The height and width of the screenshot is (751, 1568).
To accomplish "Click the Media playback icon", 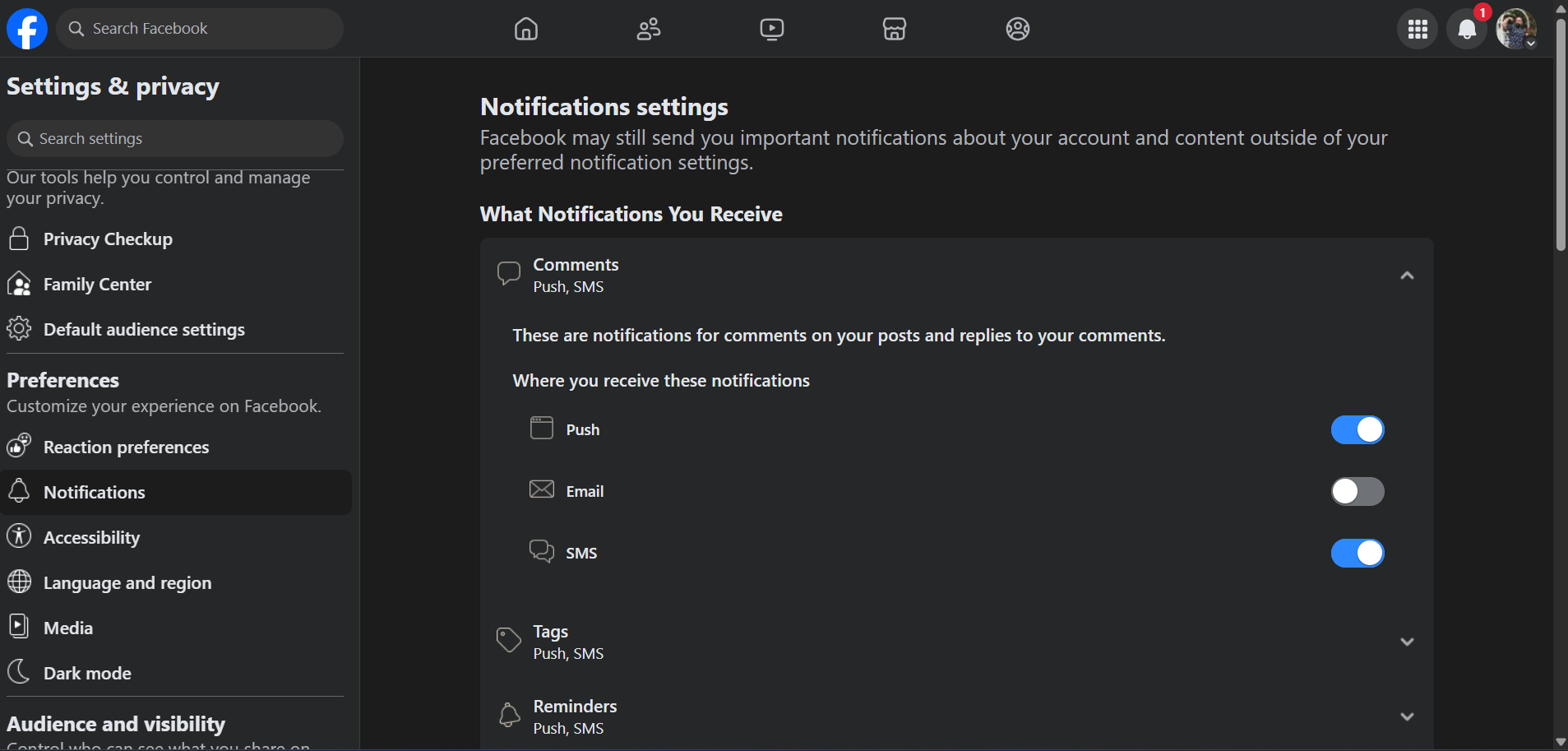I will click(19, 627).
